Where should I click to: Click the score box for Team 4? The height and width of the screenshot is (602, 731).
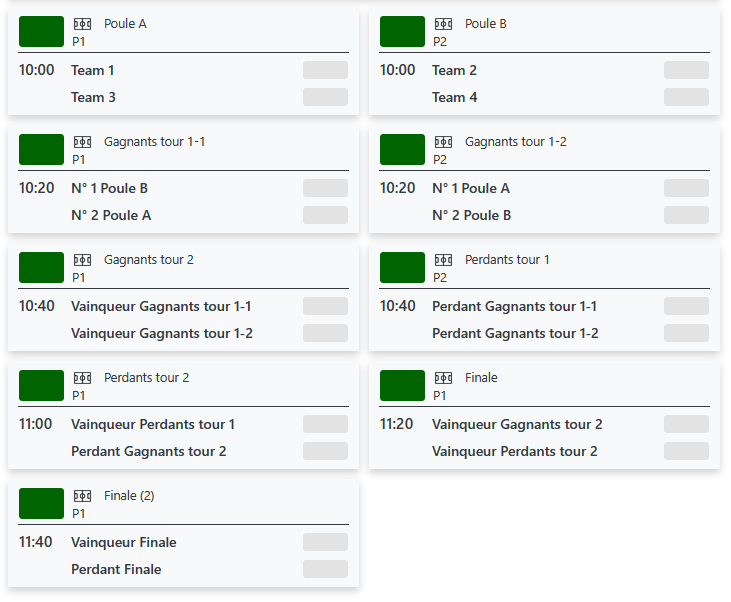point(686,97)
